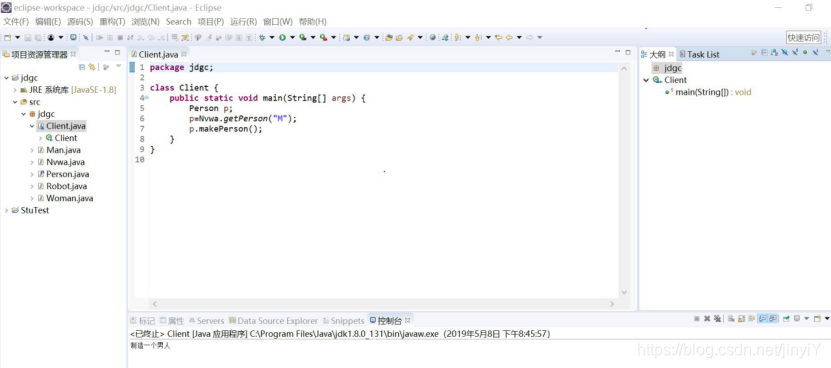Image resolution: width=831 pixels, height=368 pixels.
Task: Open project explorer view menu triangle
Action: 119,66
